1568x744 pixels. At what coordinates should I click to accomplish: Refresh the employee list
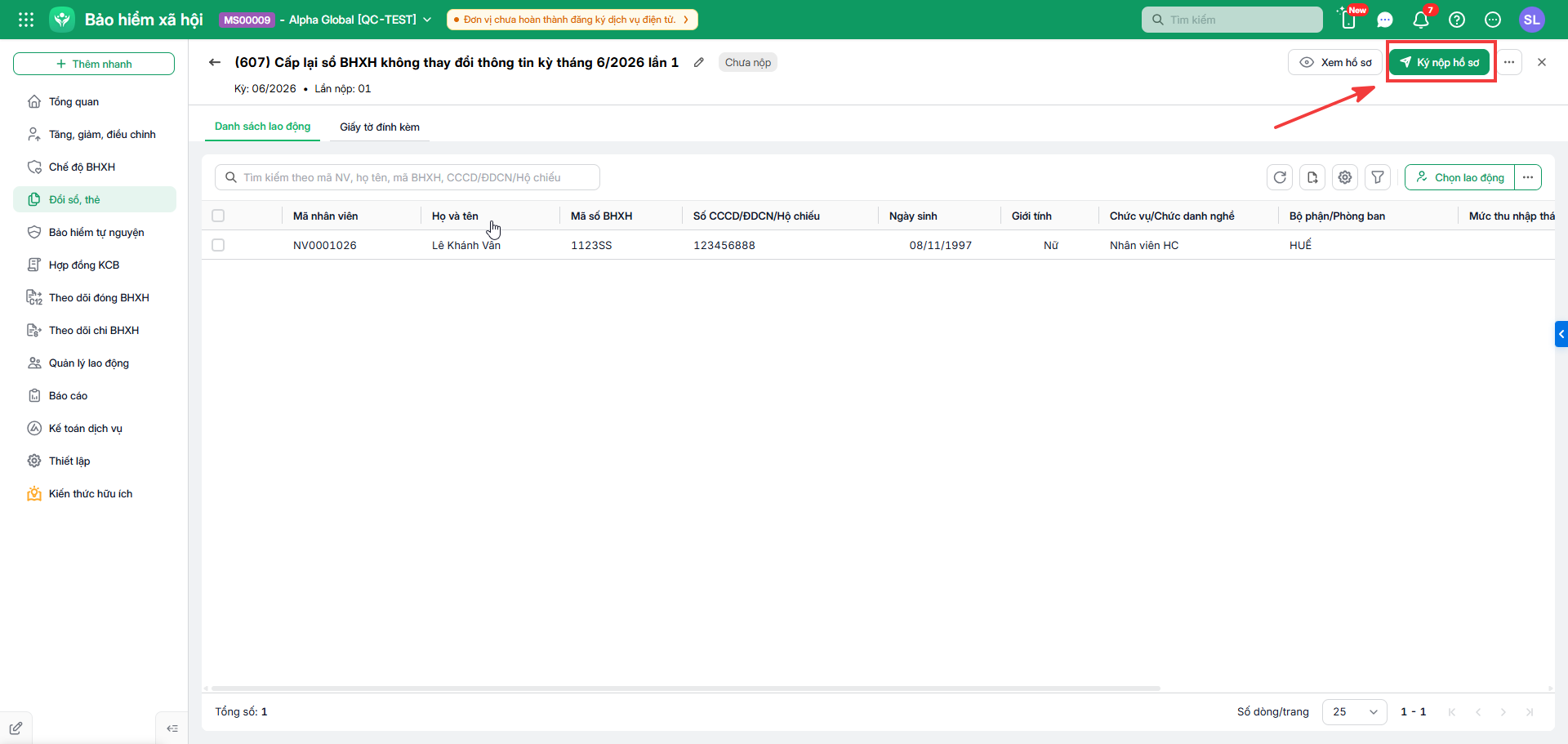1280,177
